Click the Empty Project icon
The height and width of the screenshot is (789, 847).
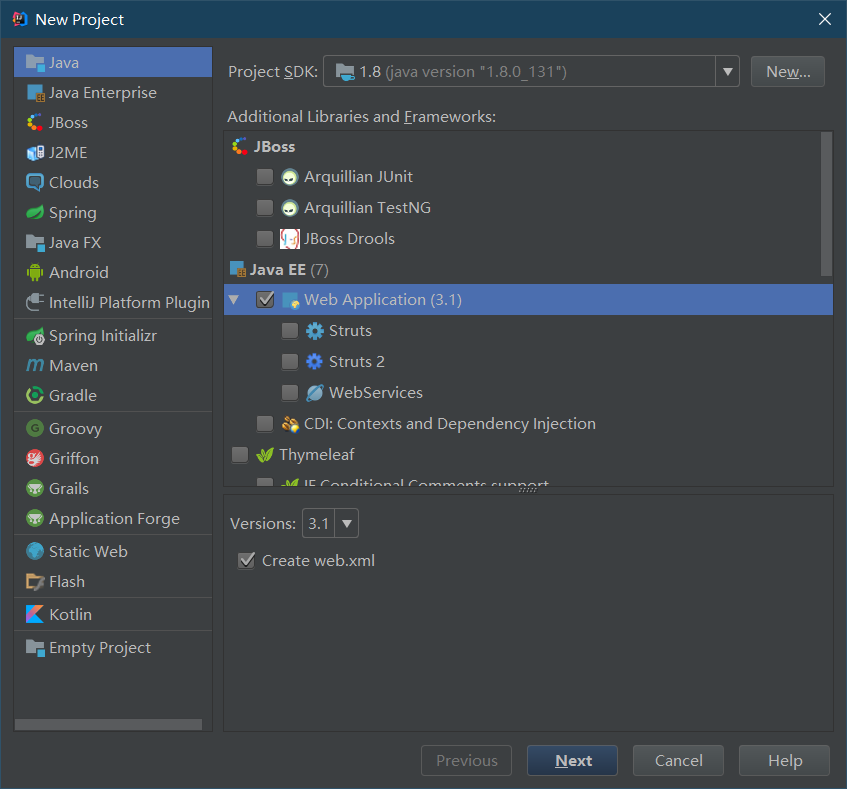click(35, 648)
